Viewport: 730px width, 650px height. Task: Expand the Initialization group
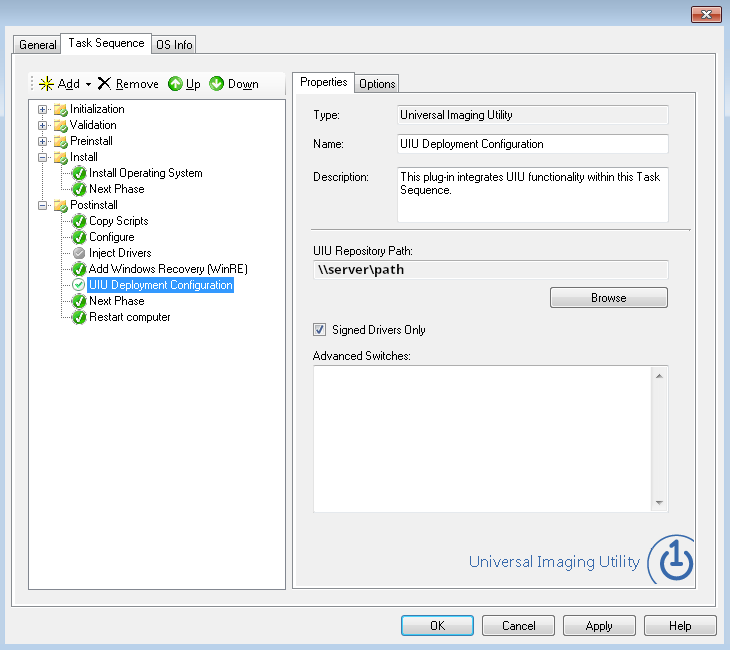[x=42, y=110]
